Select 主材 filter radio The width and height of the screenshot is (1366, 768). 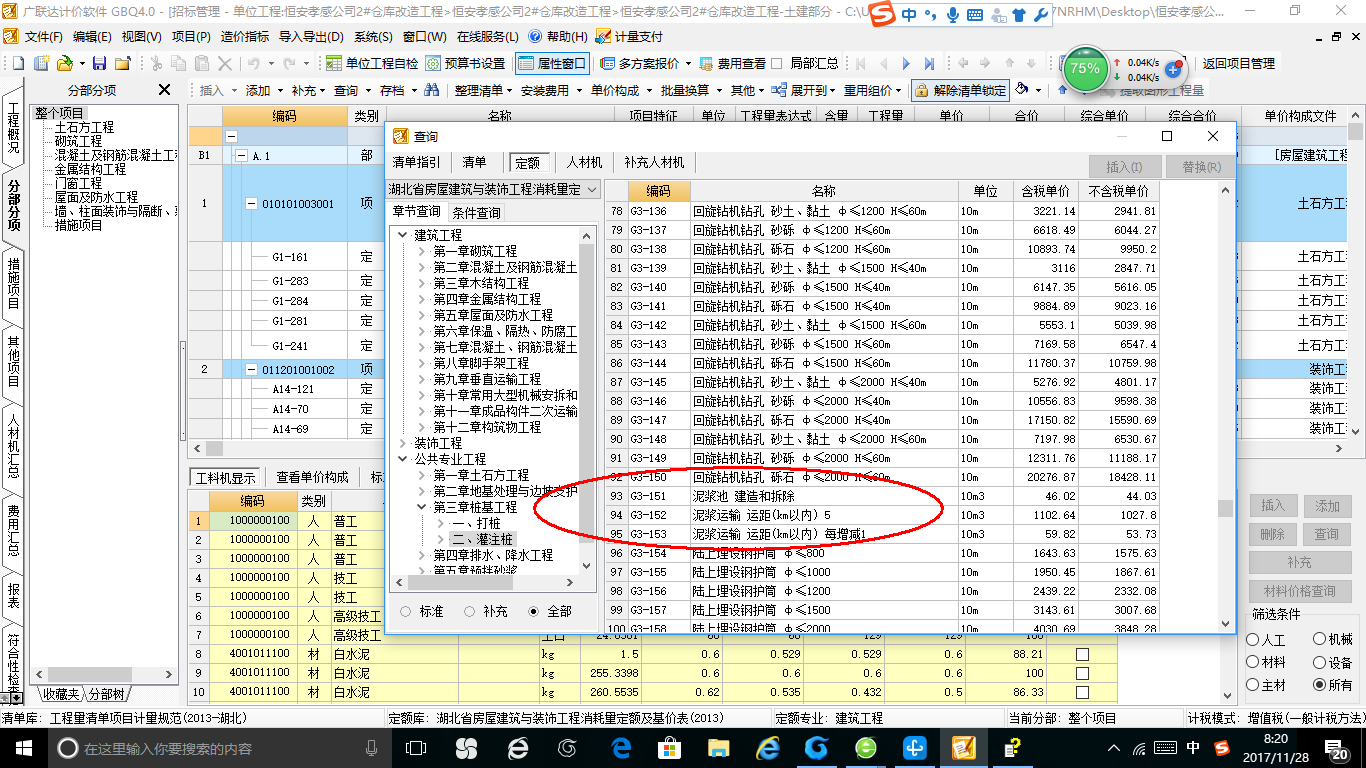1253,685
